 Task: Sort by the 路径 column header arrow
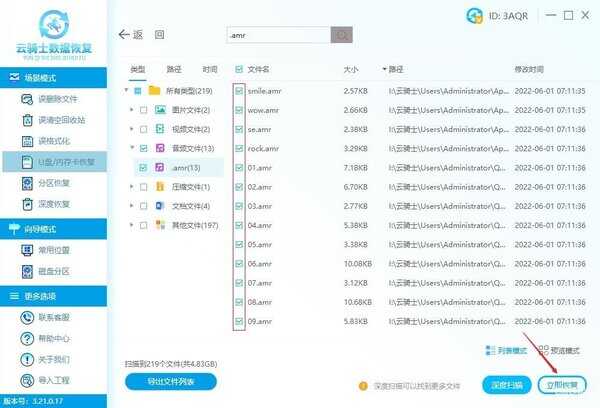pos(384,69)
